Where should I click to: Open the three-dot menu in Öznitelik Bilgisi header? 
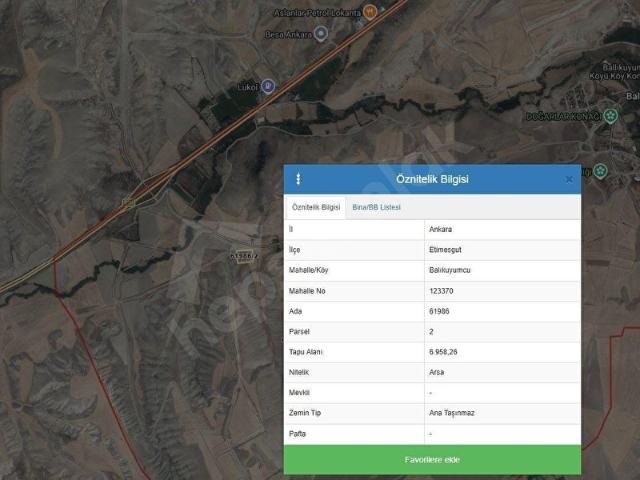298,179
